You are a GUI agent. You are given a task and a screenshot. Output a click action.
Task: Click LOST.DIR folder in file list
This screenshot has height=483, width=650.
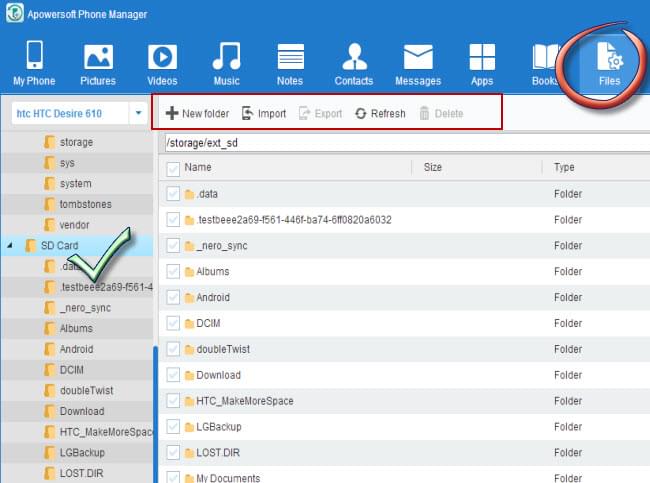click(218, 453)
